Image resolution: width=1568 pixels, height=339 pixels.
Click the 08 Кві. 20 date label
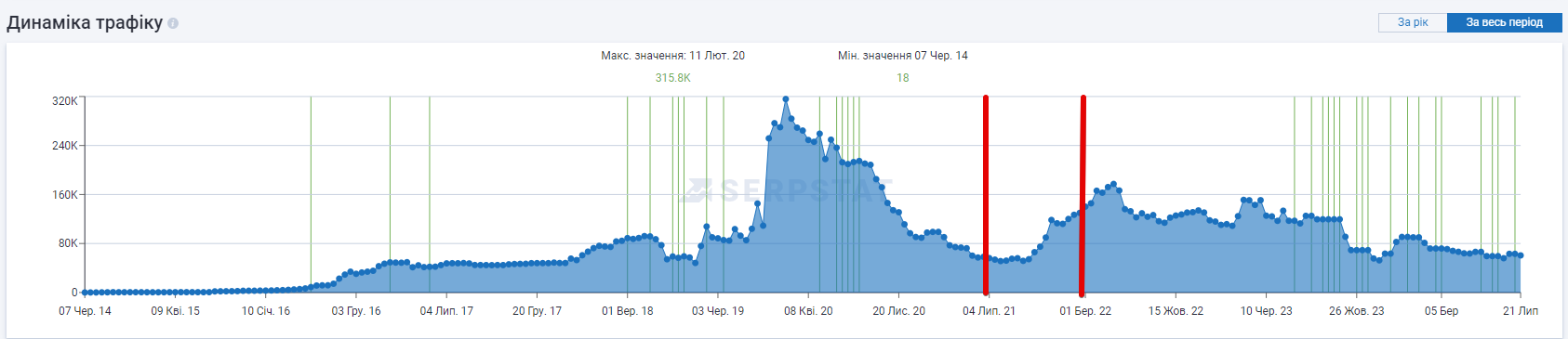coord(808,311)
